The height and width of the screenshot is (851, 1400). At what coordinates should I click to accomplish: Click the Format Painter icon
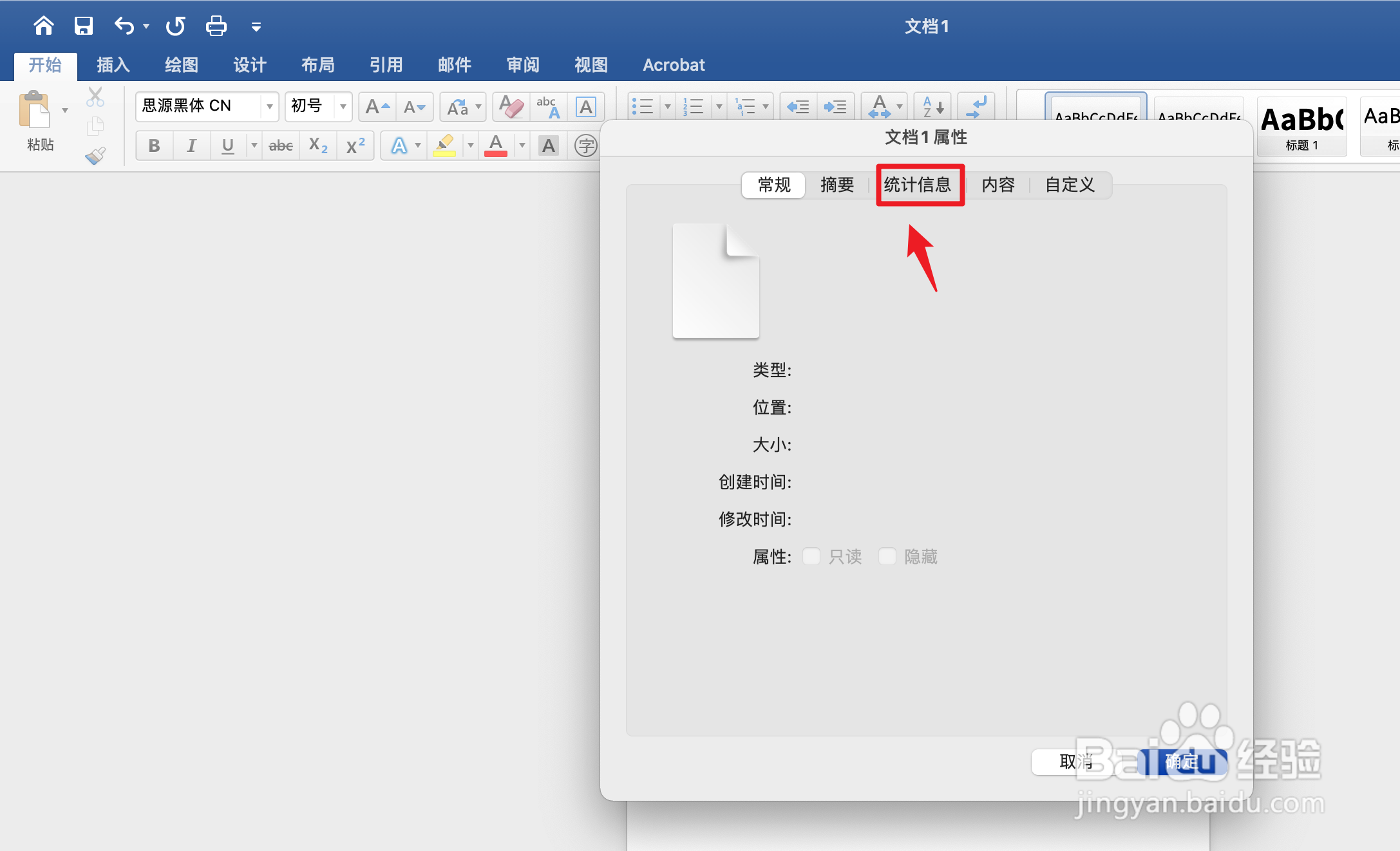tap(94, 154)
